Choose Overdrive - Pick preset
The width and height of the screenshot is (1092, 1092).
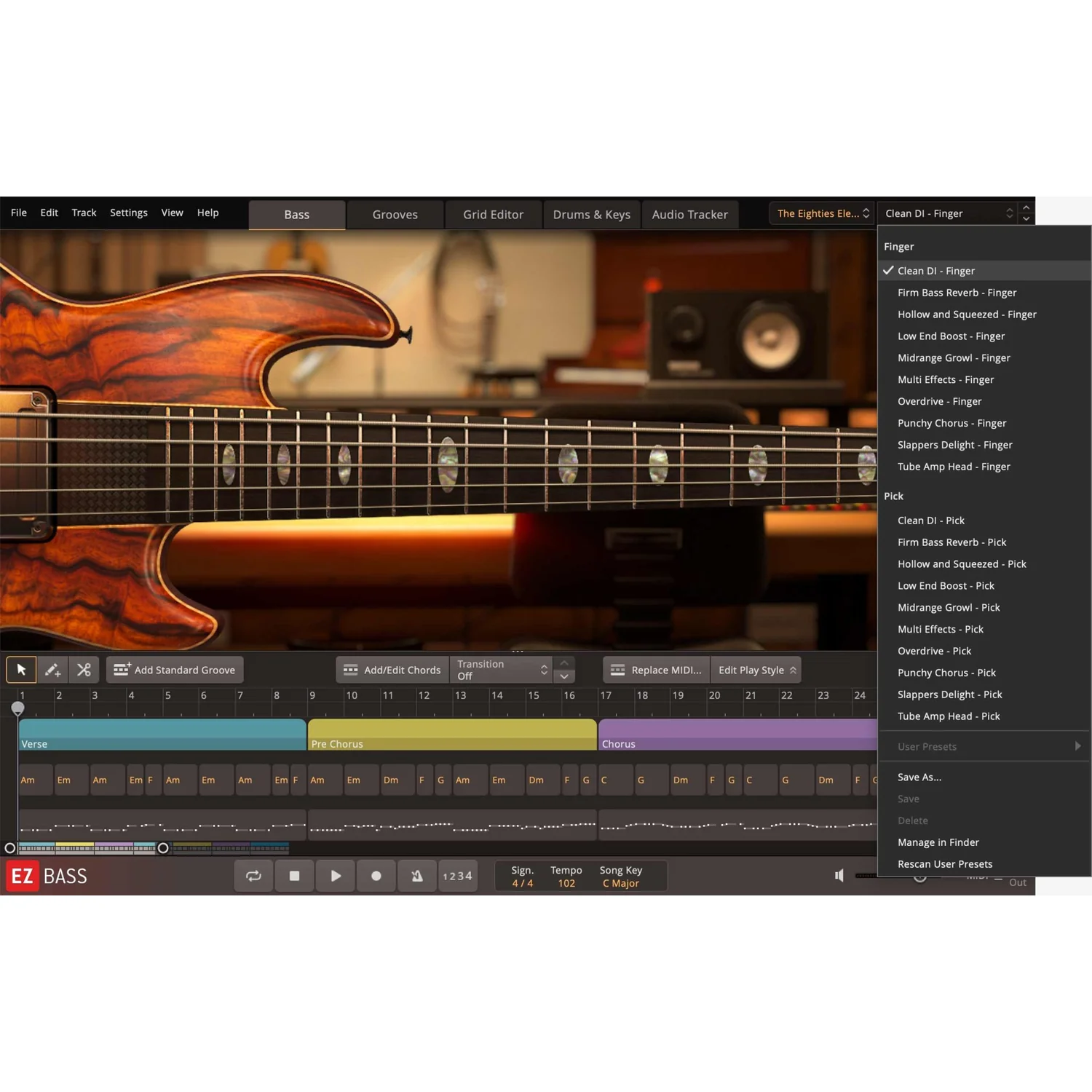point(984,651)
